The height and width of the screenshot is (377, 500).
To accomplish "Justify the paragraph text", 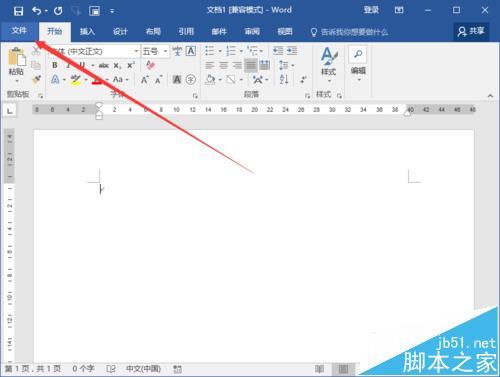I will coord(251,65).
